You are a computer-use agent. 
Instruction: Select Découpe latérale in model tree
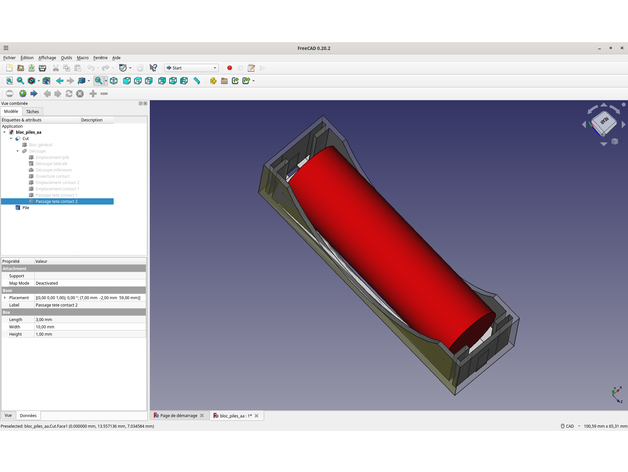[52, 164]
